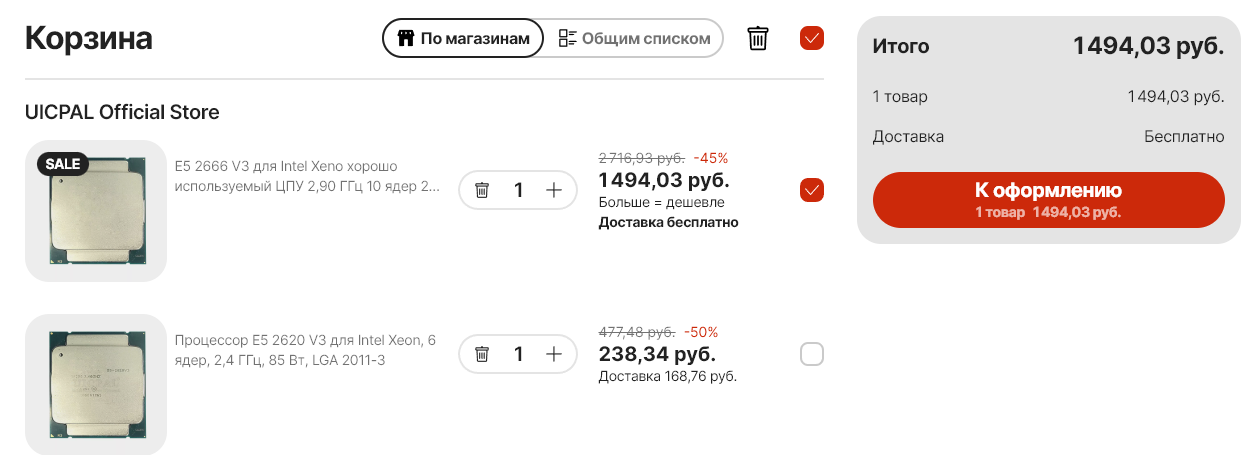Remove the E5 2620 V3 item via trash icon
Viewport: 1257px width, 455px height.
(482, 354)
